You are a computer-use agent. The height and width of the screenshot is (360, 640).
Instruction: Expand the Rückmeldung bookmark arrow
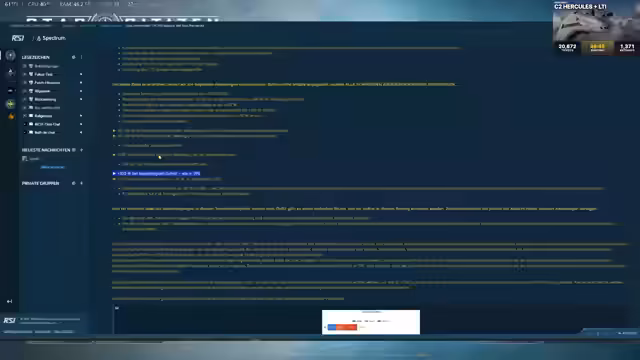click(x=81, y=99)
